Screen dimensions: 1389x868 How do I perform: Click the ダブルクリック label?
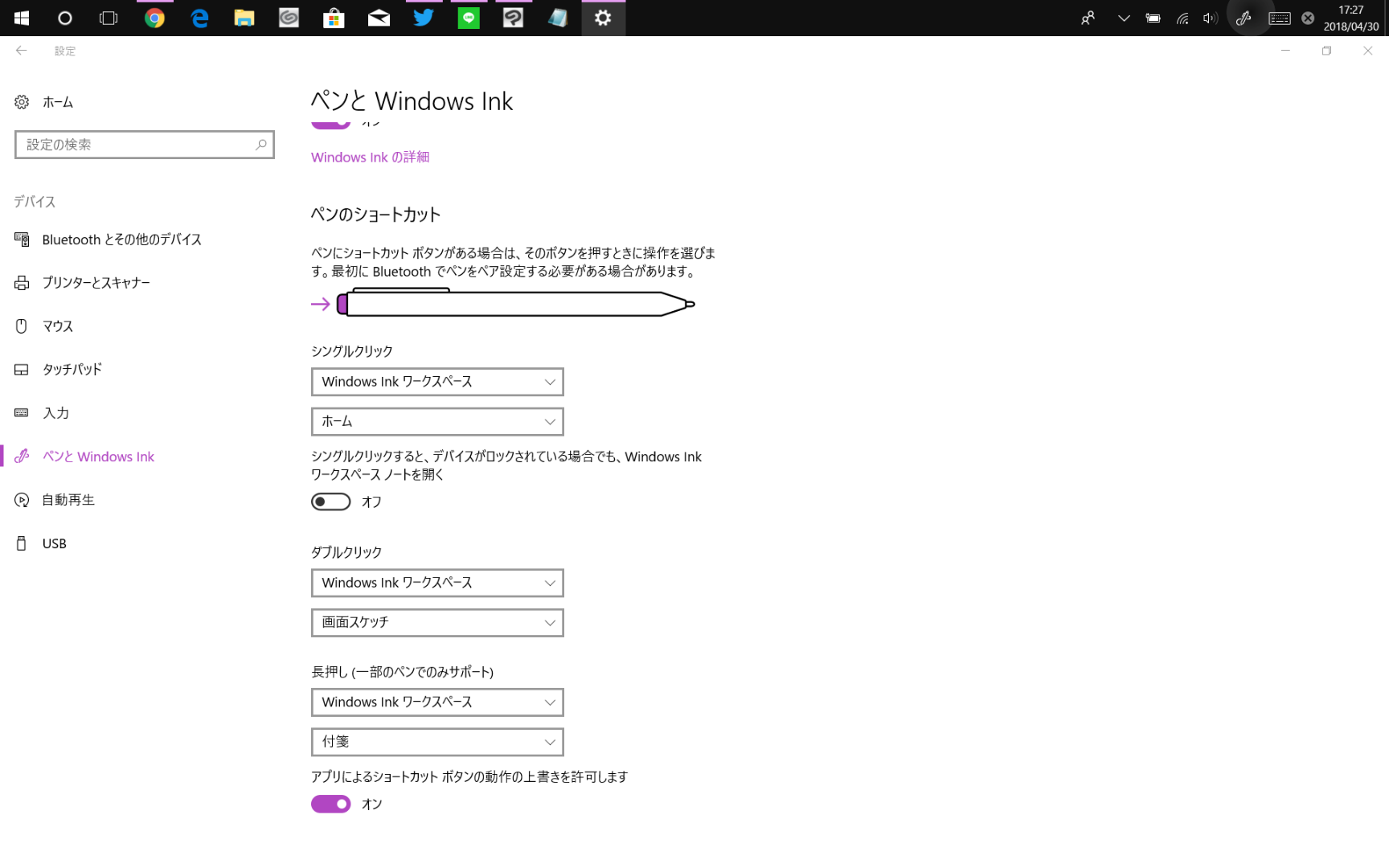[x=346, y=552]
